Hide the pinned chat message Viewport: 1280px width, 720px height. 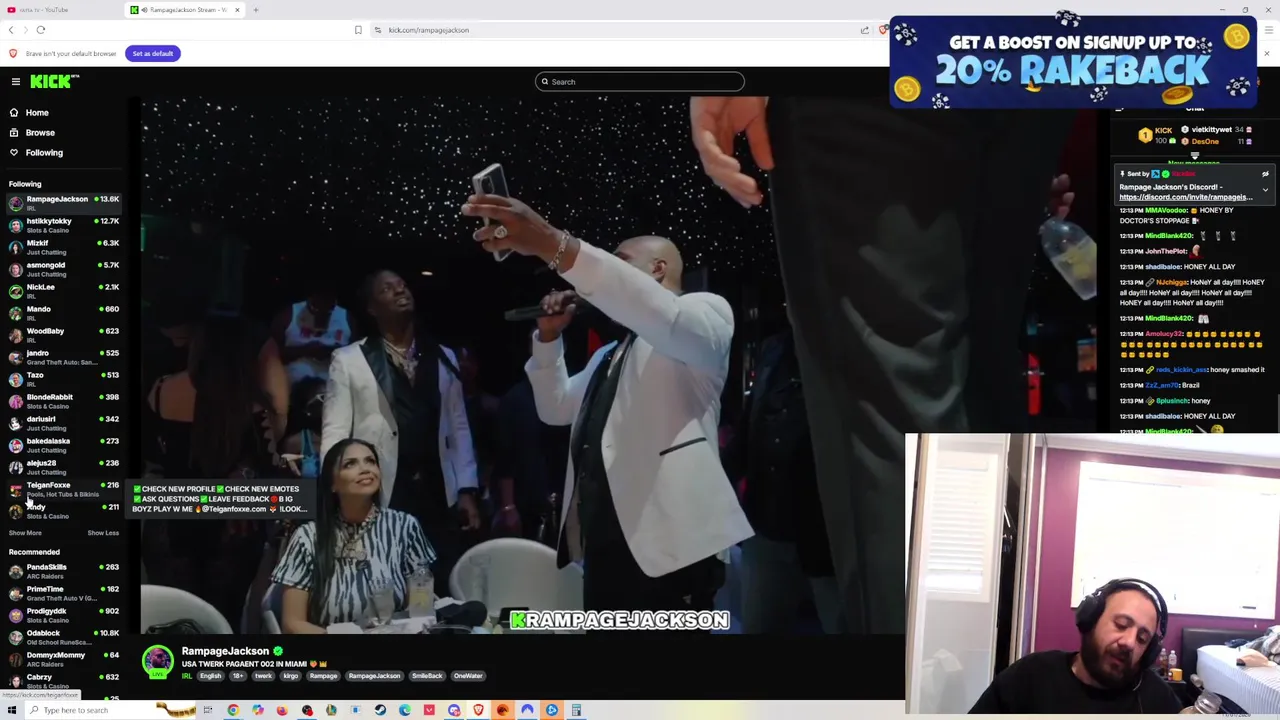coord(1265,174)
